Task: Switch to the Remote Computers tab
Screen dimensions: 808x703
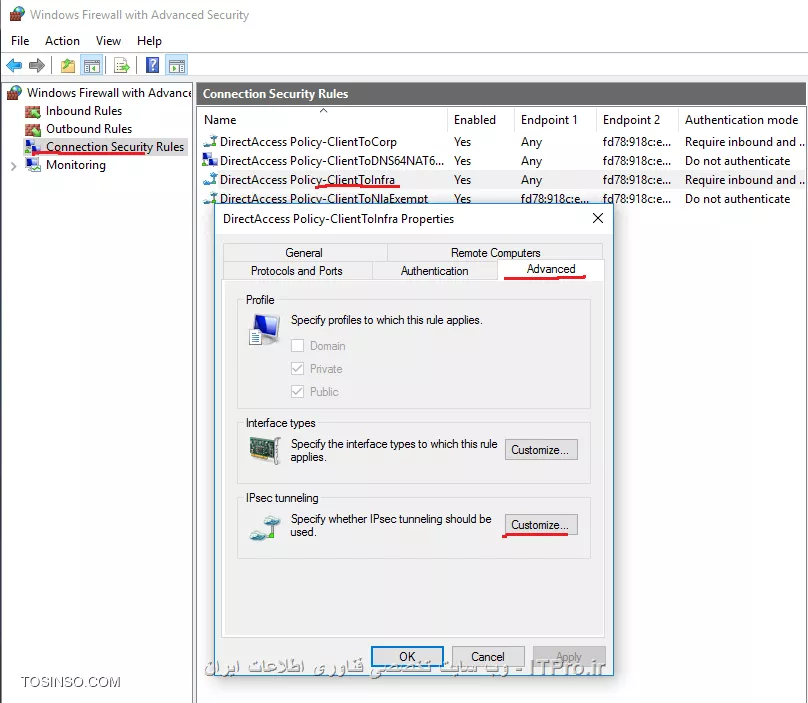Action: (x=495, y=253)
